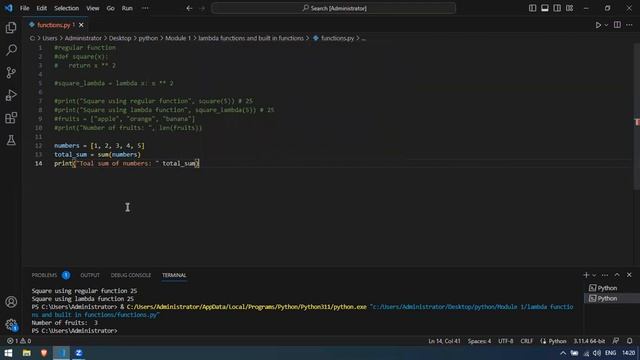Open notifications bell in status bar

coord(630,341)
